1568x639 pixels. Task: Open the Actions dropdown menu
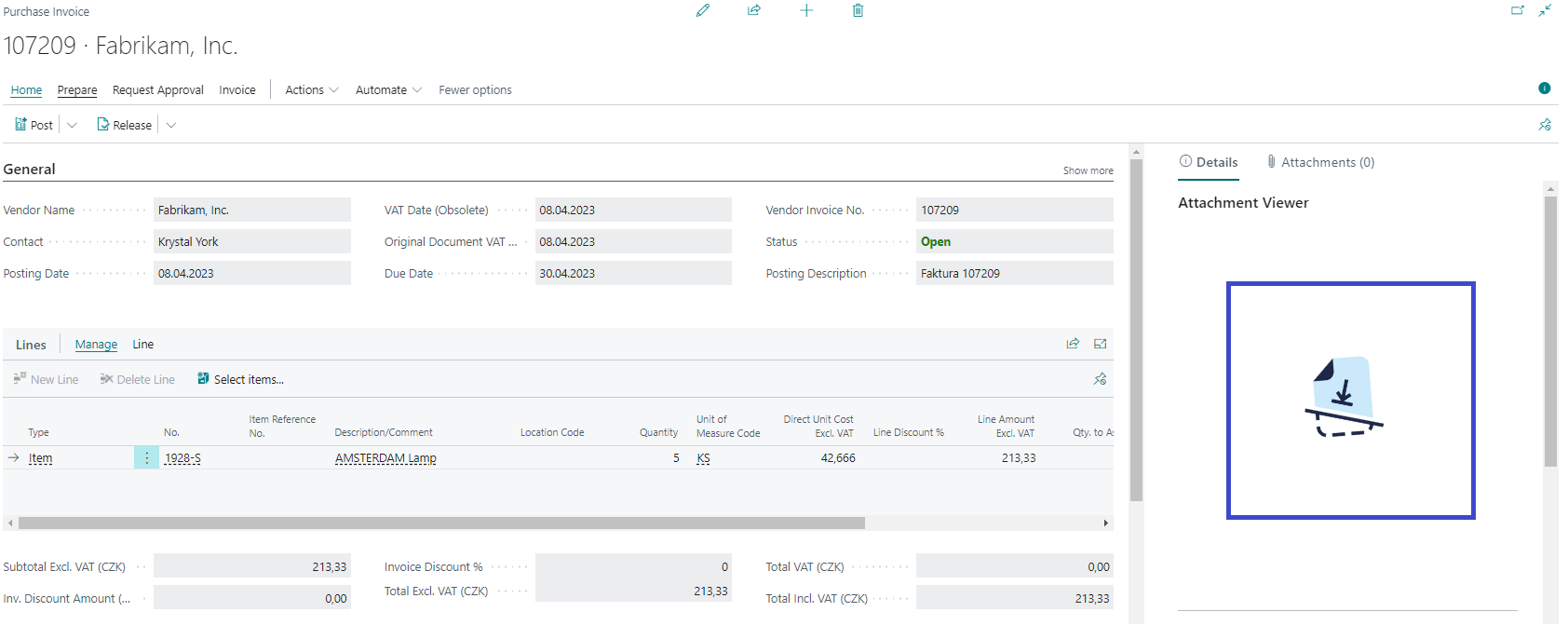pyautogui.click(x=311, y=90)
